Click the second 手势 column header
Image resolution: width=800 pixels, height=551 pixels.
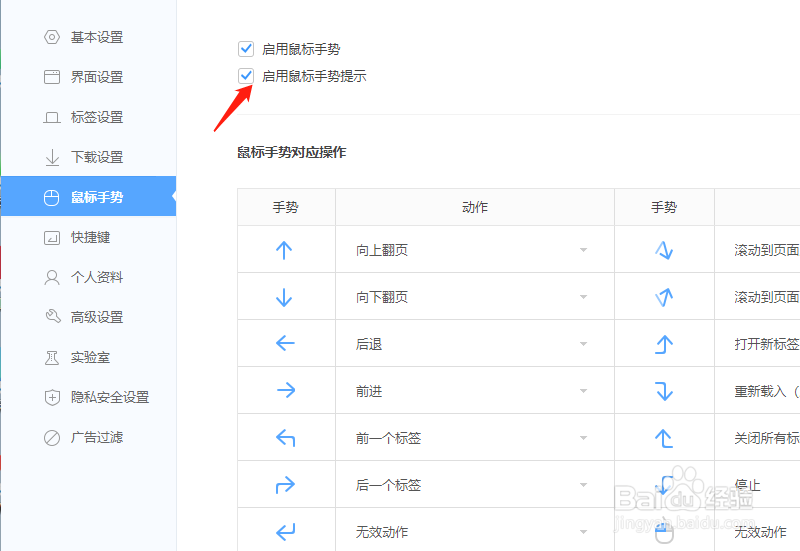(664, 207)
